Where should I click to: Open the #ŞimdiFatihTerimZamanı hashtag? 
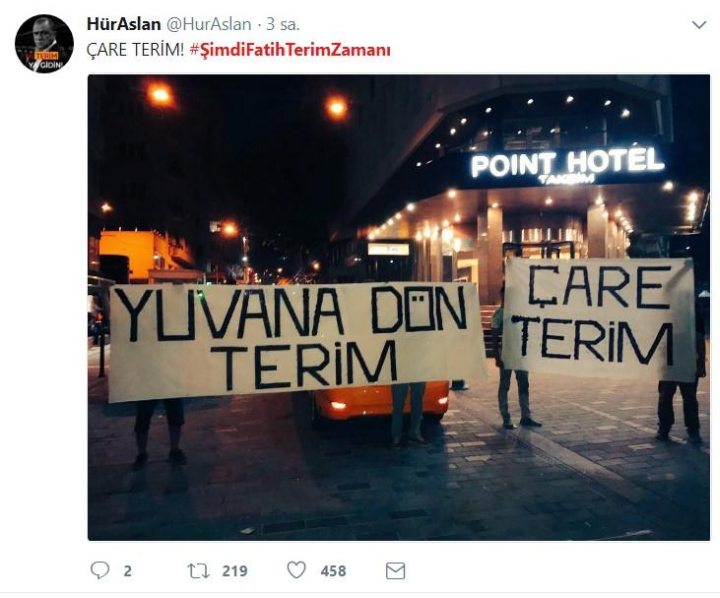[x=290, y=50]
